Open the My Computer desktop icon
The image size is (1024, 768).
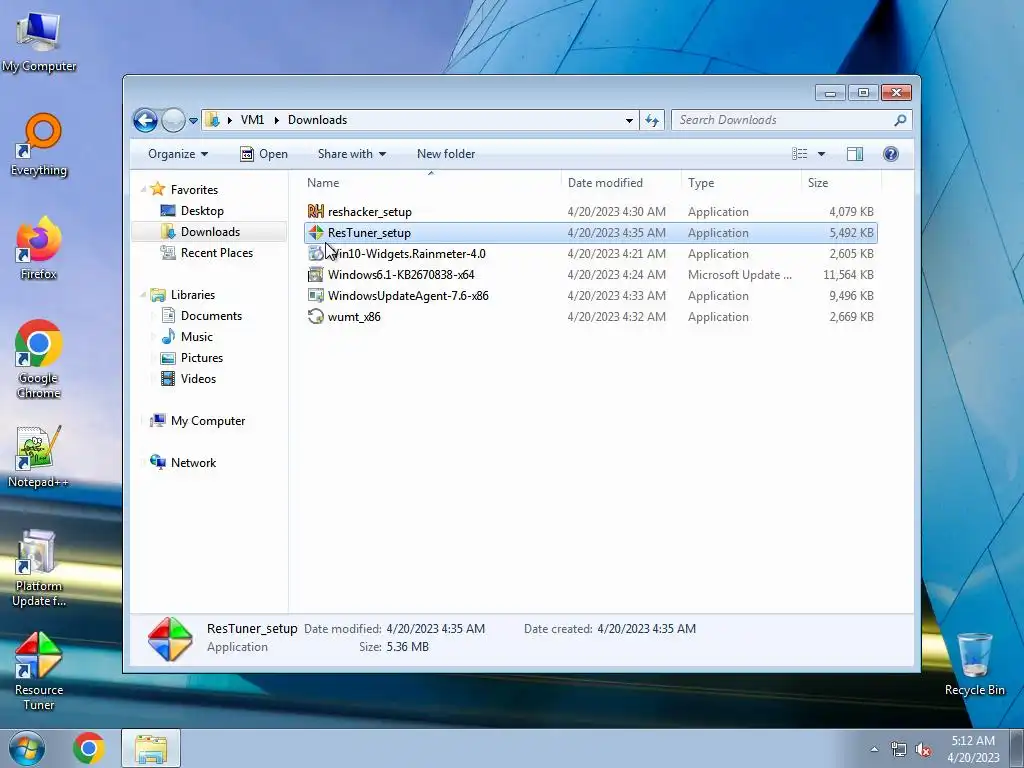[39, 42]
